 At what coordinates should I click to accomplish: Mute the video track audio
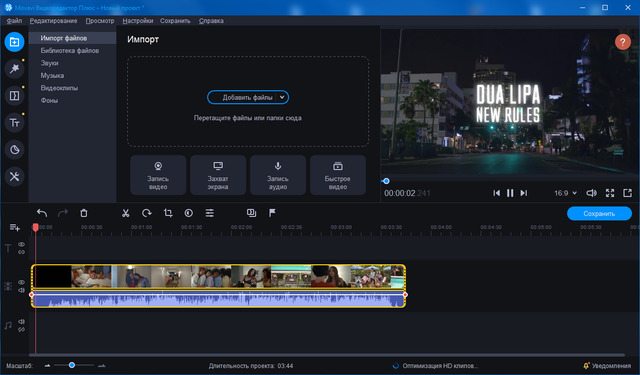pos(21,290)
